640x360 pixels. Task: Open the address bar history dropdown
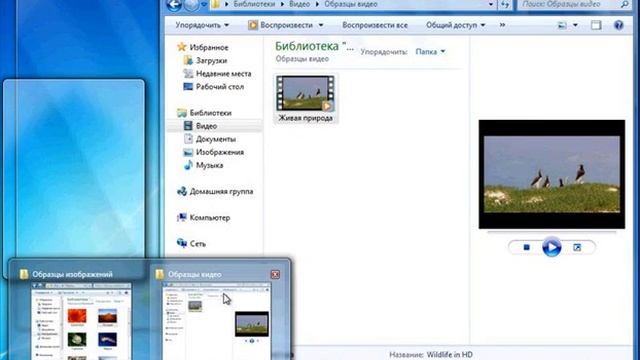click(x=491, y=4)
